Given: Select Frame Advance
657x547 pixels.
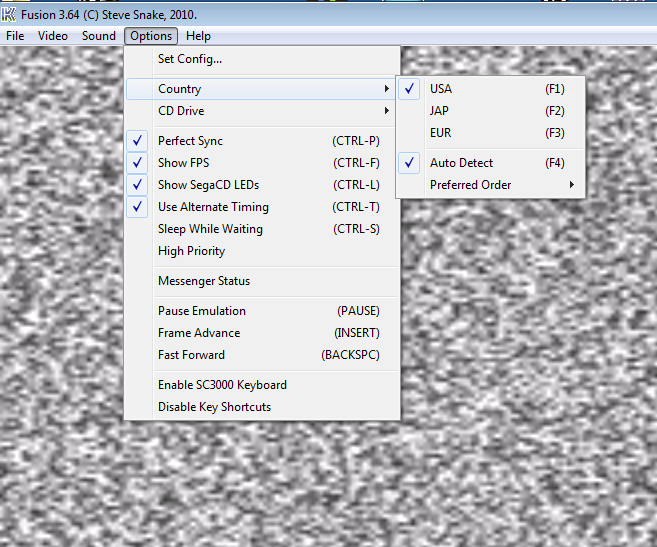Looking at the screenshot, I should tap(262, 333).
